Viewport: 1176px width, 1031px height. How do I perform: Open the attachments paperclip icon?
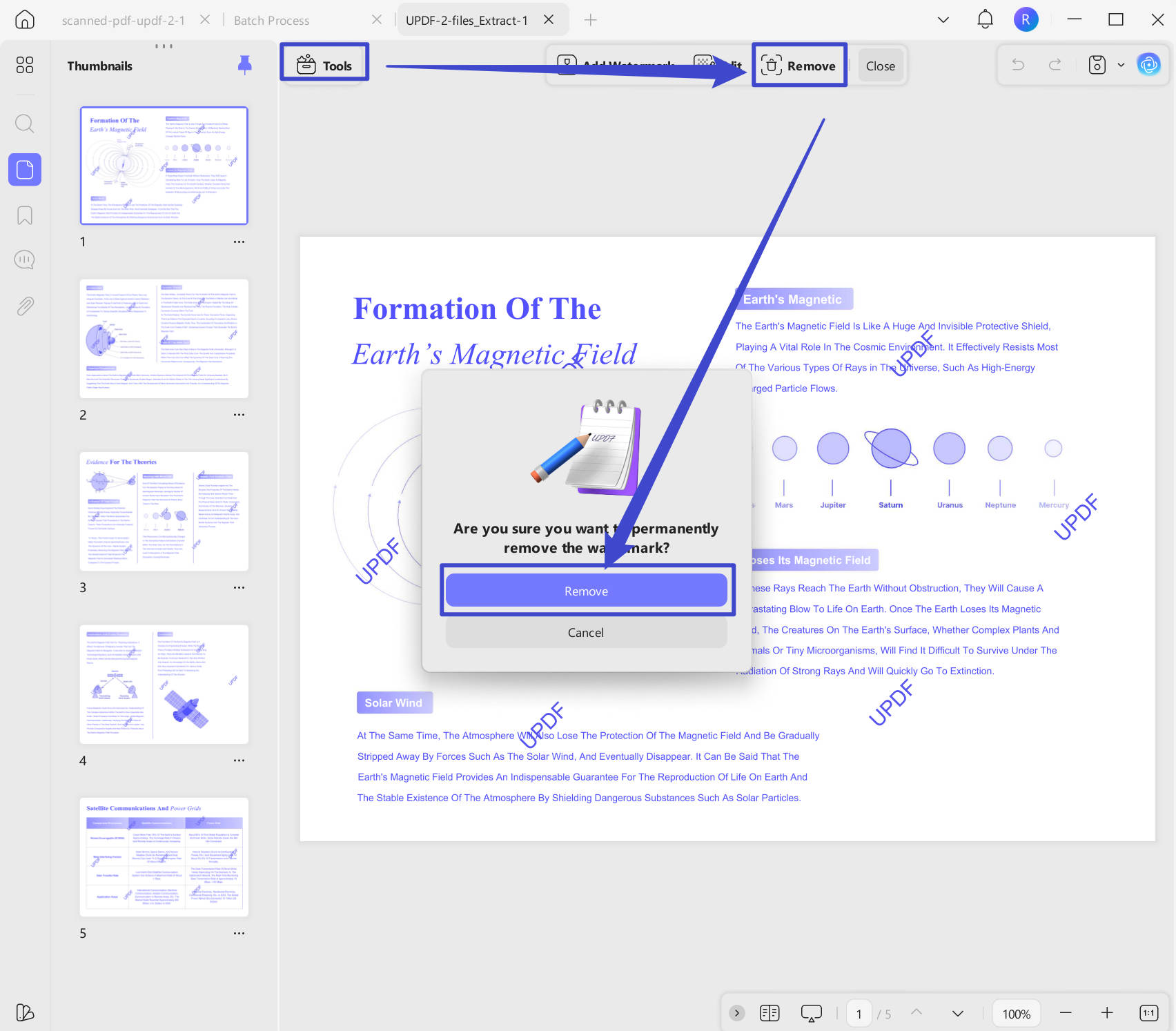25,306
